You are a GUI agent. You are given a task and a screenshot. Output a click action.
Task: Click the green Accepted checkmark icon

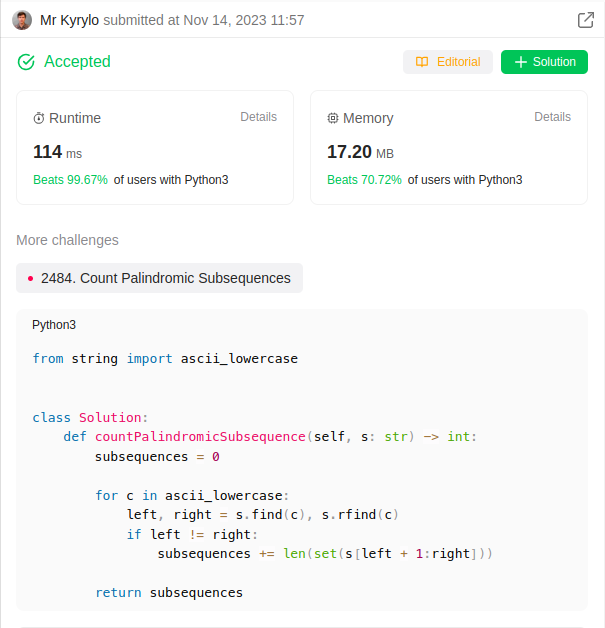(x=26, y=62)
